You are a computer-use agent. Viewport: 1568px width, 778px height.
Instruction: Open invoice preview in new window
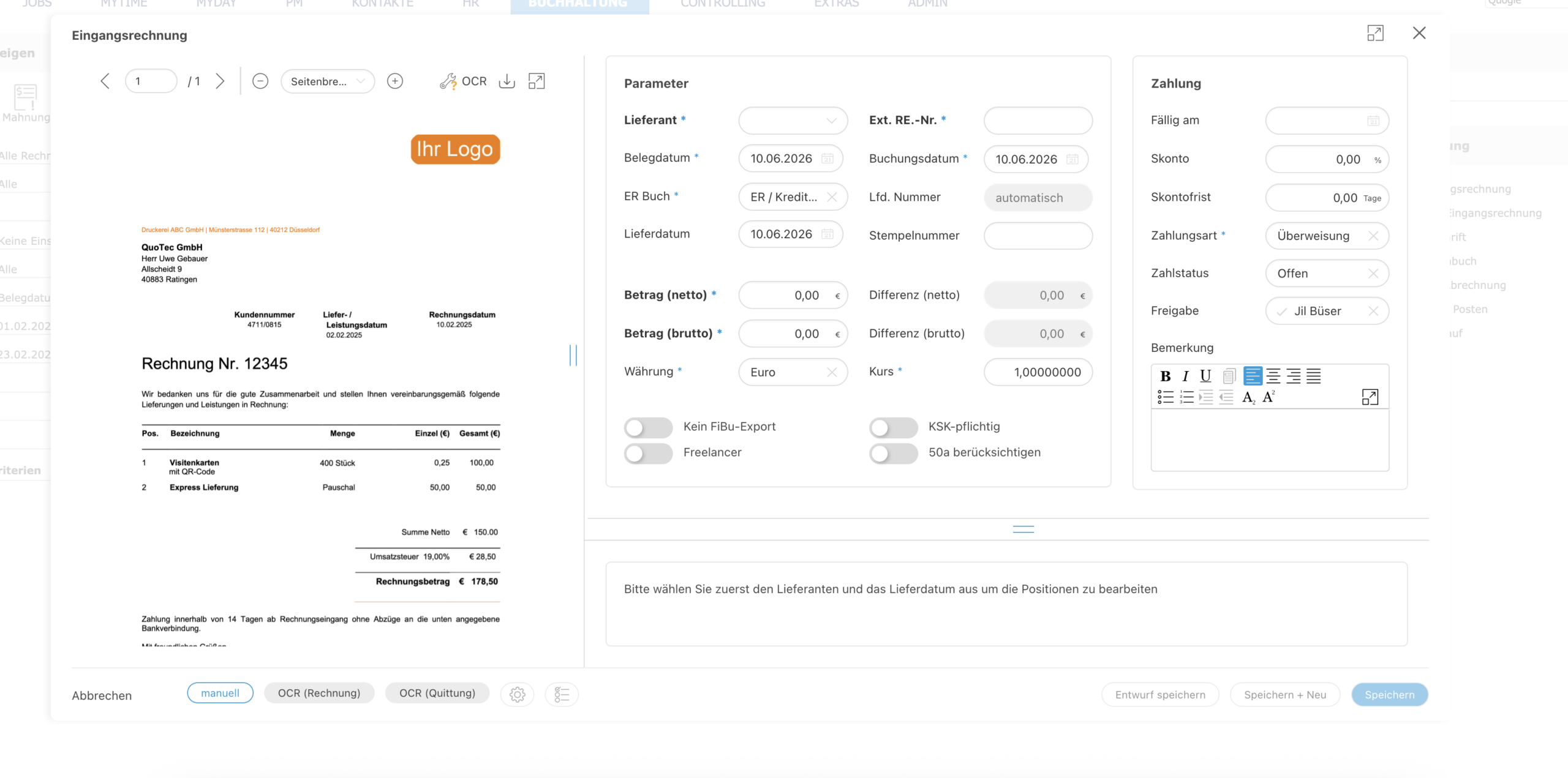pyautogui.click(x=537, y=81)
